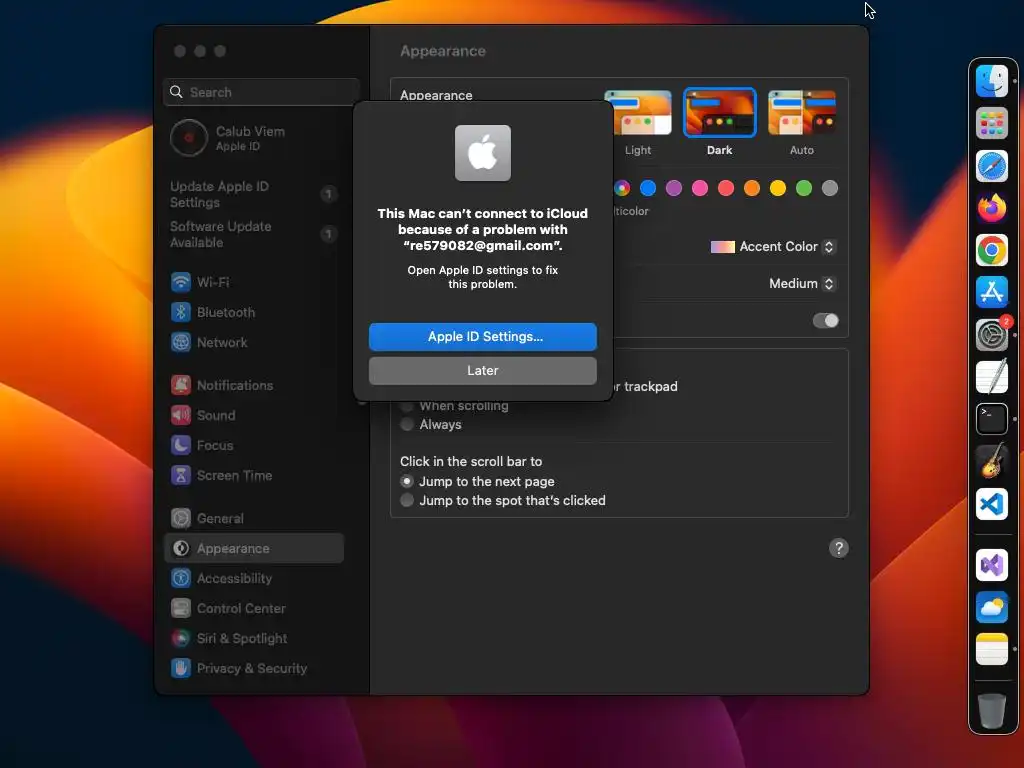Viewport: 1024px width, 768px height.
Task: Open Update Apple ID Settings item
Action: coord(253,195)
